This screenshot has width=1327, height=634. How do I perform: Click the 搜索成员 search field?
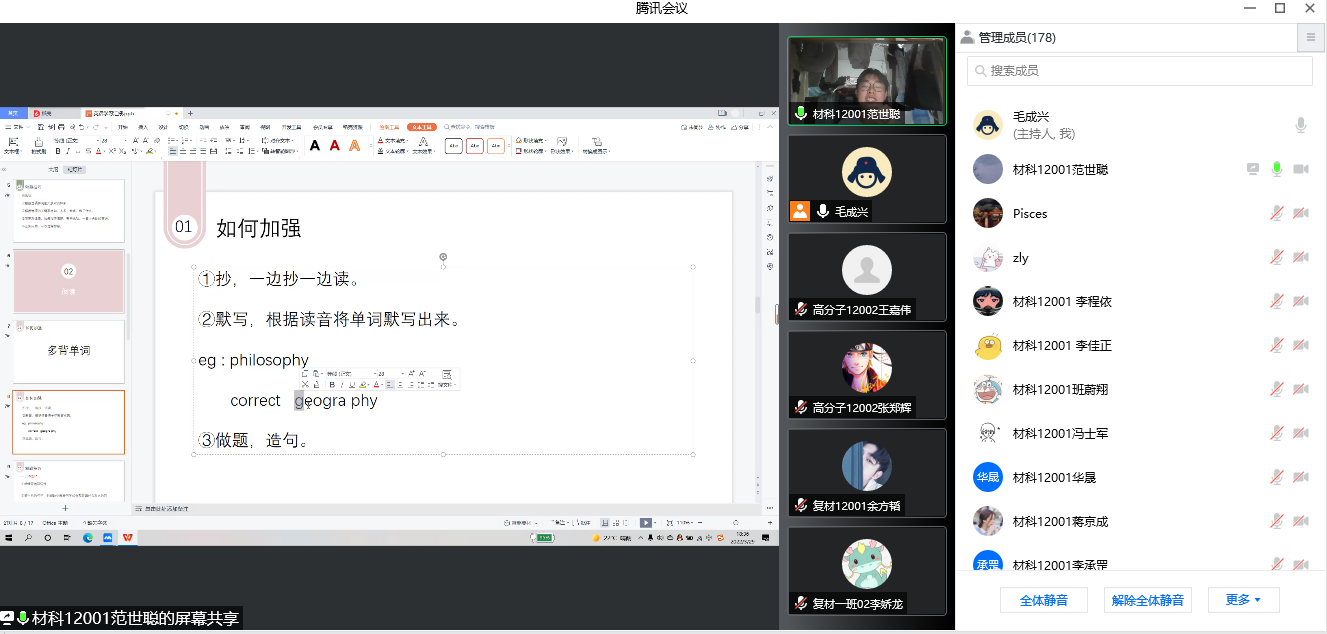[x=1140, y=71]
